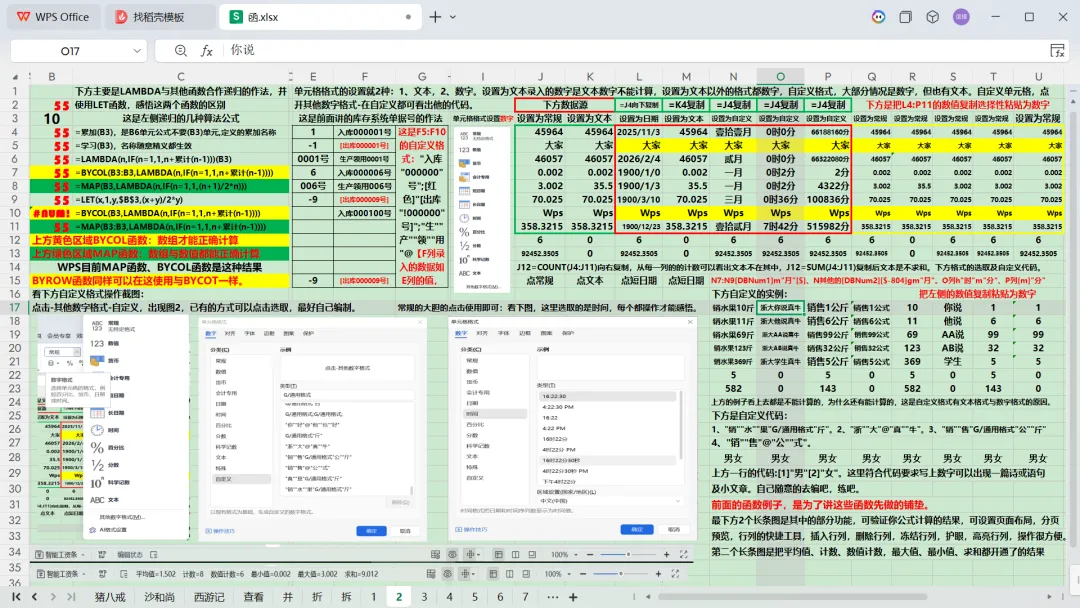1080x608 pixels.
Task: Select cell with text AA说
Action: coord(953,334)
